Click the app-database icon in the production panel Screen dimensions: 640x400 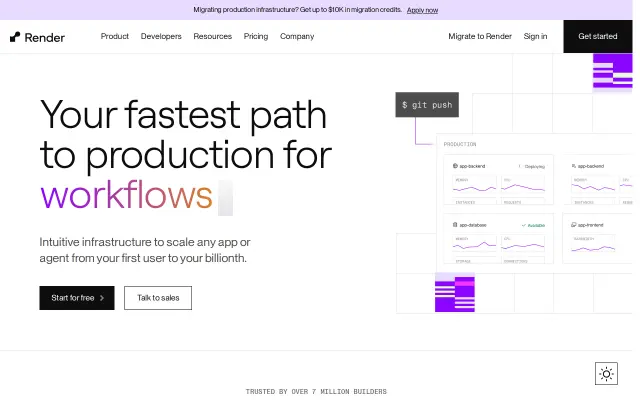pyautogui.click(x=455, y=225)
